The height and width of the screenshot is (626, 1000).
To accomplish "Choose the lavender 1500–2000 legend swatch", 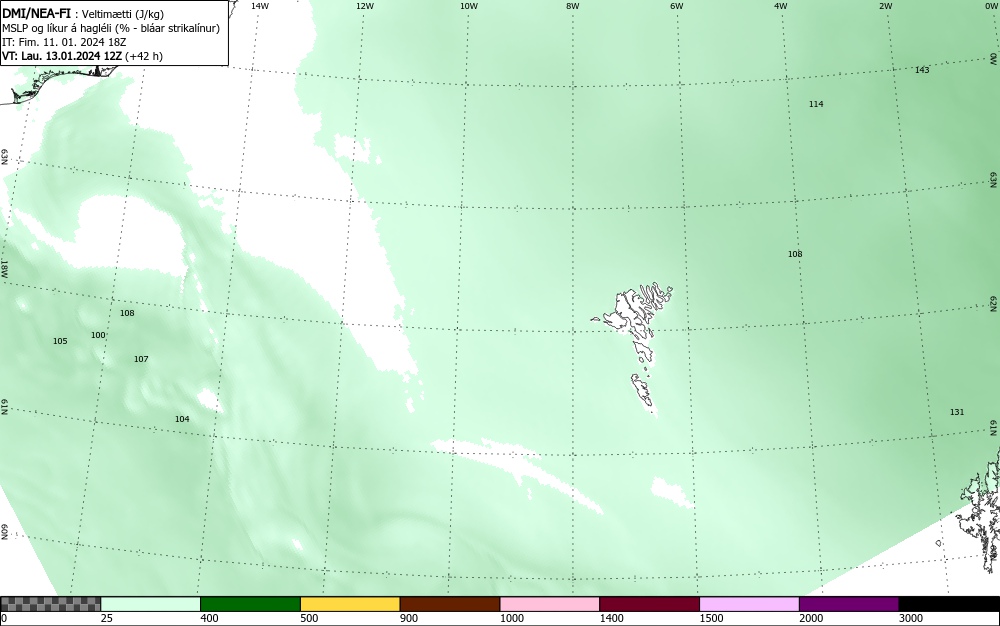I will coord(749,604).
